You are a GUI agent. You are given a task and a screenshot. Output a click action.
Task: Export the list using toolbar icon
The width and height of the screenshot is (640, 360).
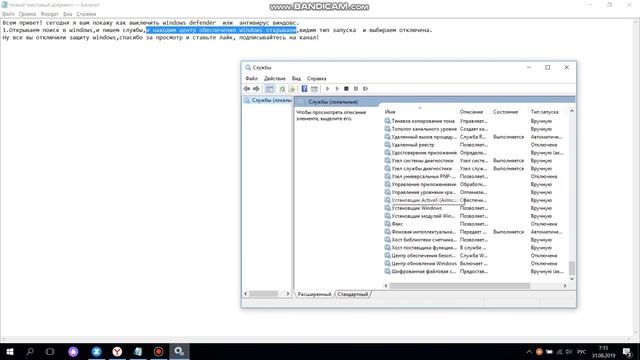pyautogui.click(x=292, y=89)
